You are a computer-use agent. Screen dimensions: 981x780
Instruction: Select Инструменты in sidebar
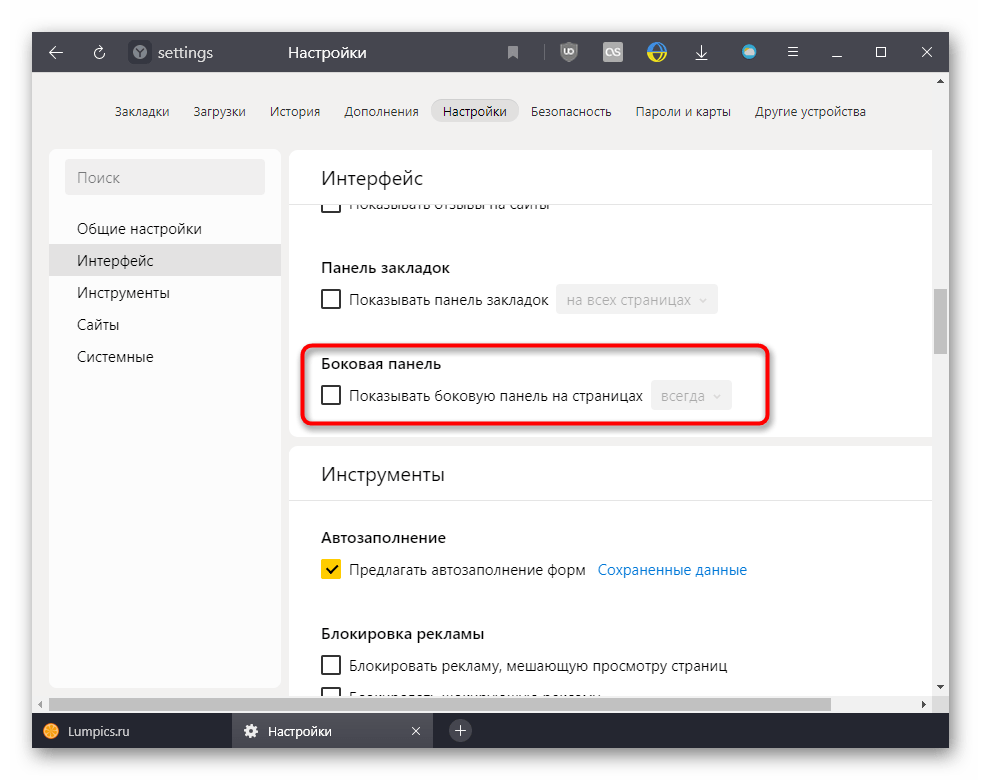[165, 292]
